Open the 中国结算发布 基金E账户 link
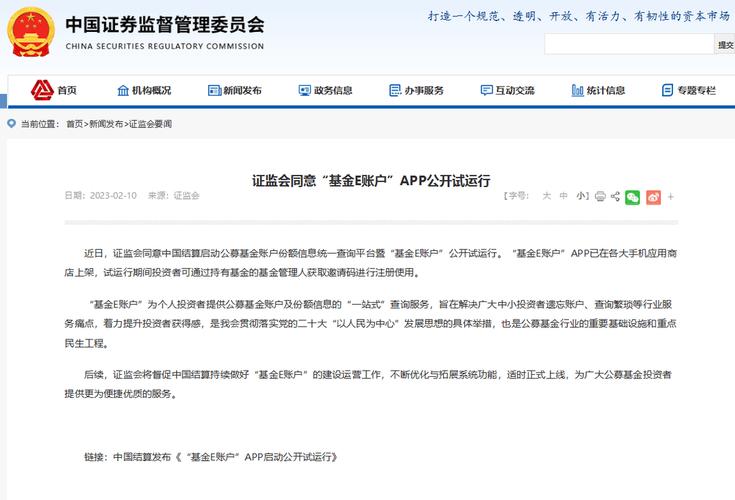Viewport: 735px width, 500px height. pos(225,457)
